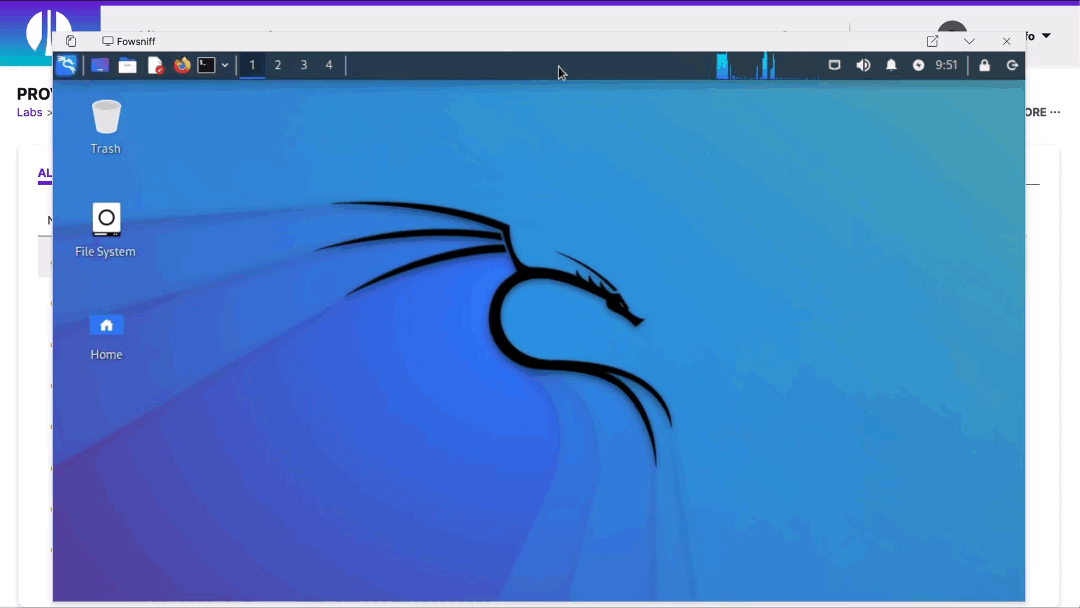Click the power status icon near the clock
The image size is (1080, 608).
[x=917, y=65]
